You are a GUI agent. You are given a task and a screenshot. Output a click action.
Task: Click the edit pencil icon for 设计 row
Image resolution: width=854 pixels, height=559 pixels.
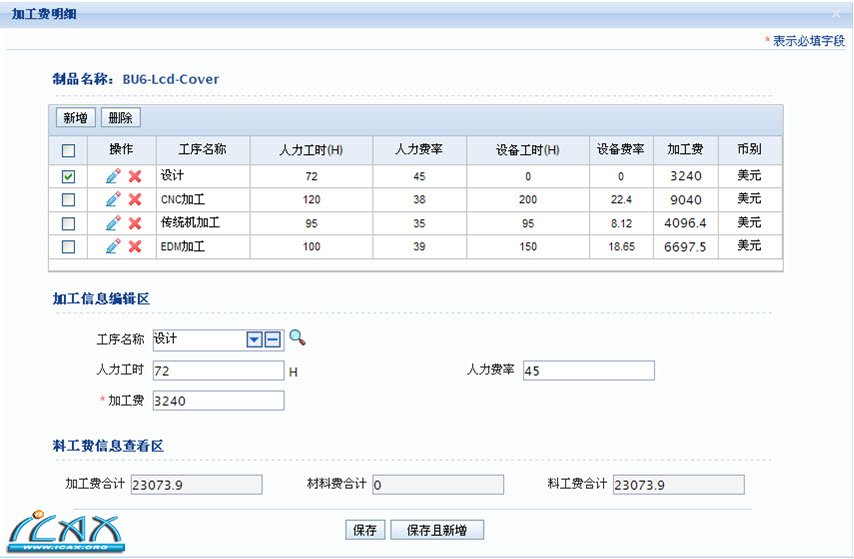click(113, 176)
